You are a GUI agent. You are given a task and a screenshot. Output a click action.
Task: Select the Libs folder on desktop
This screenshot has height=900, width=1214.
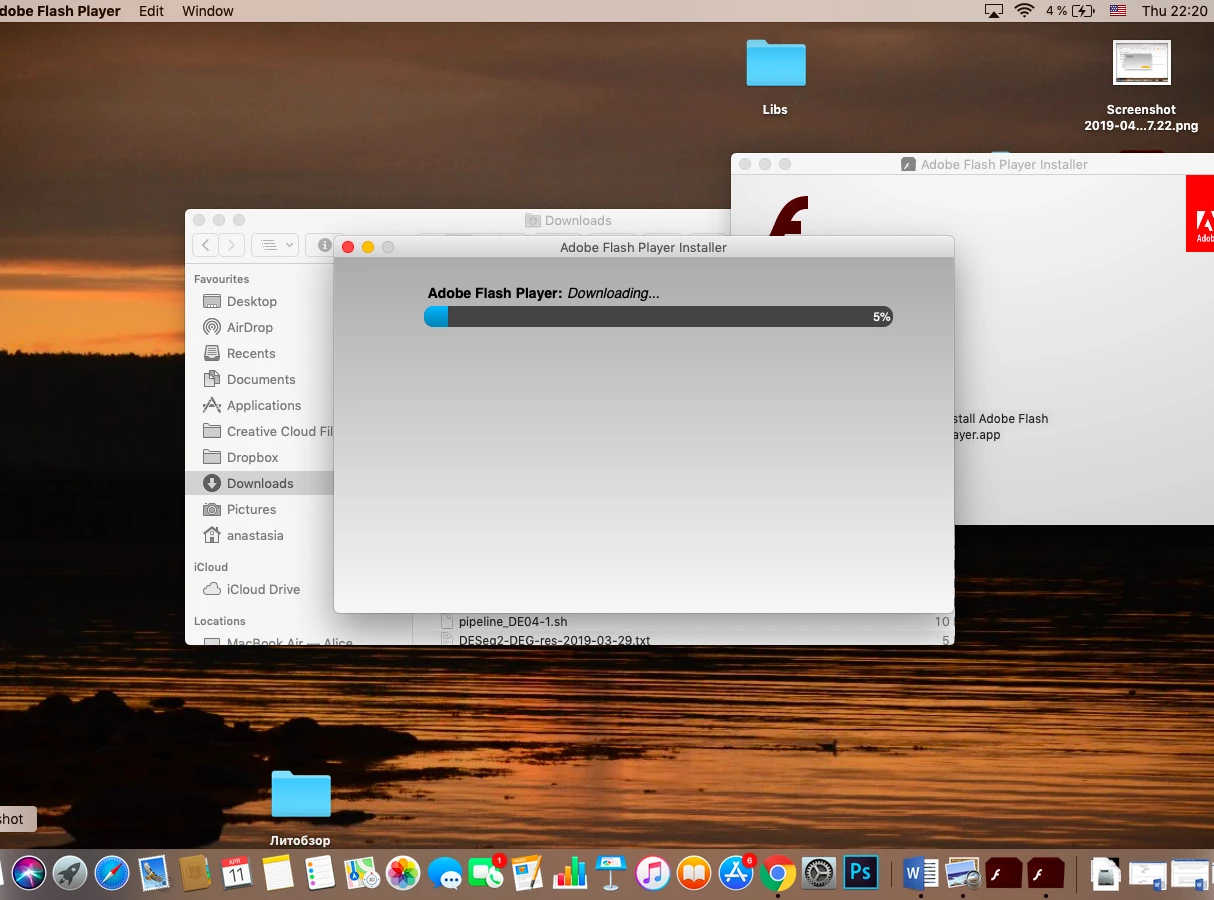(775, 77)
